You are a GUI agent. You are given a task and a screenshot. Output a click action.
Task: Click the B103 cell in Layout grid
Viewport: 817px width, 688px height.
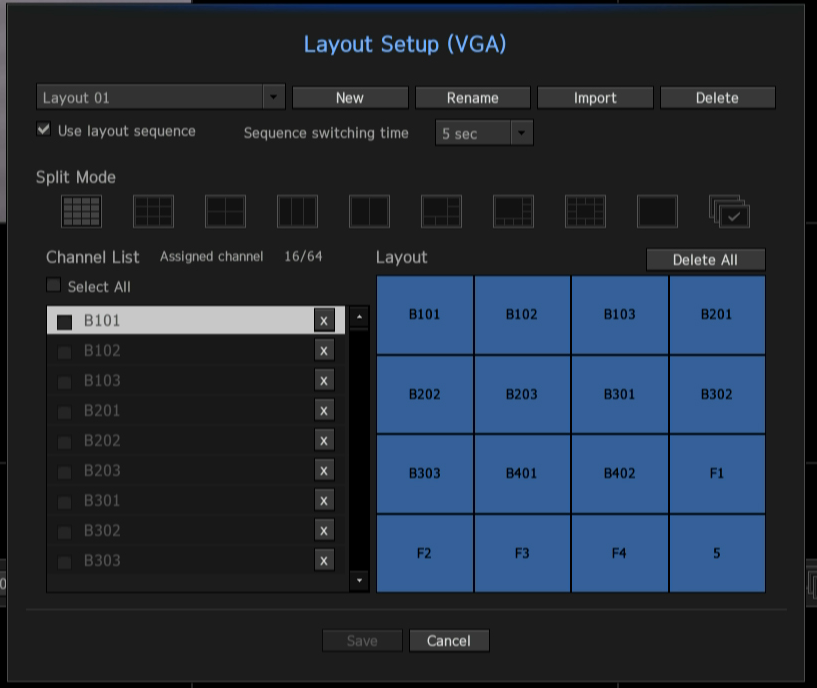[620, 315]
